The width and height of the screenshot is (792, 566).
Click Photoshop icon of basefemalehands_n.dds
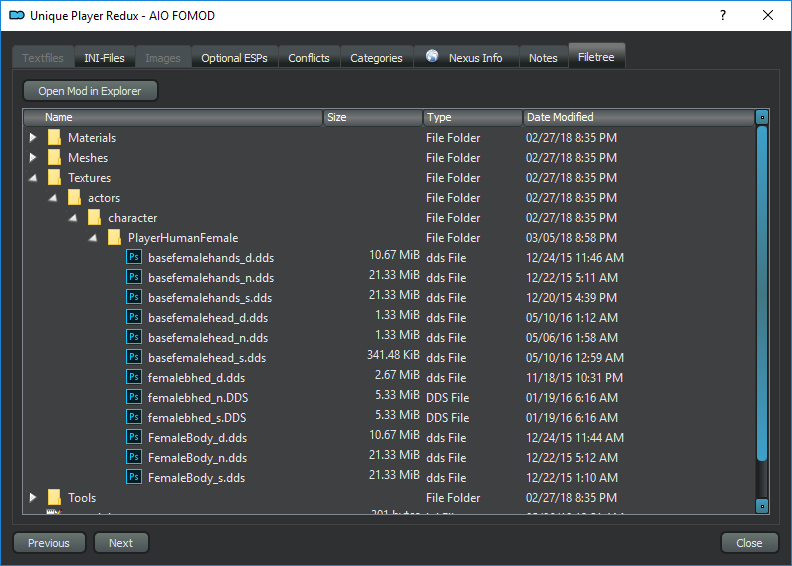(x=134, y=277)
